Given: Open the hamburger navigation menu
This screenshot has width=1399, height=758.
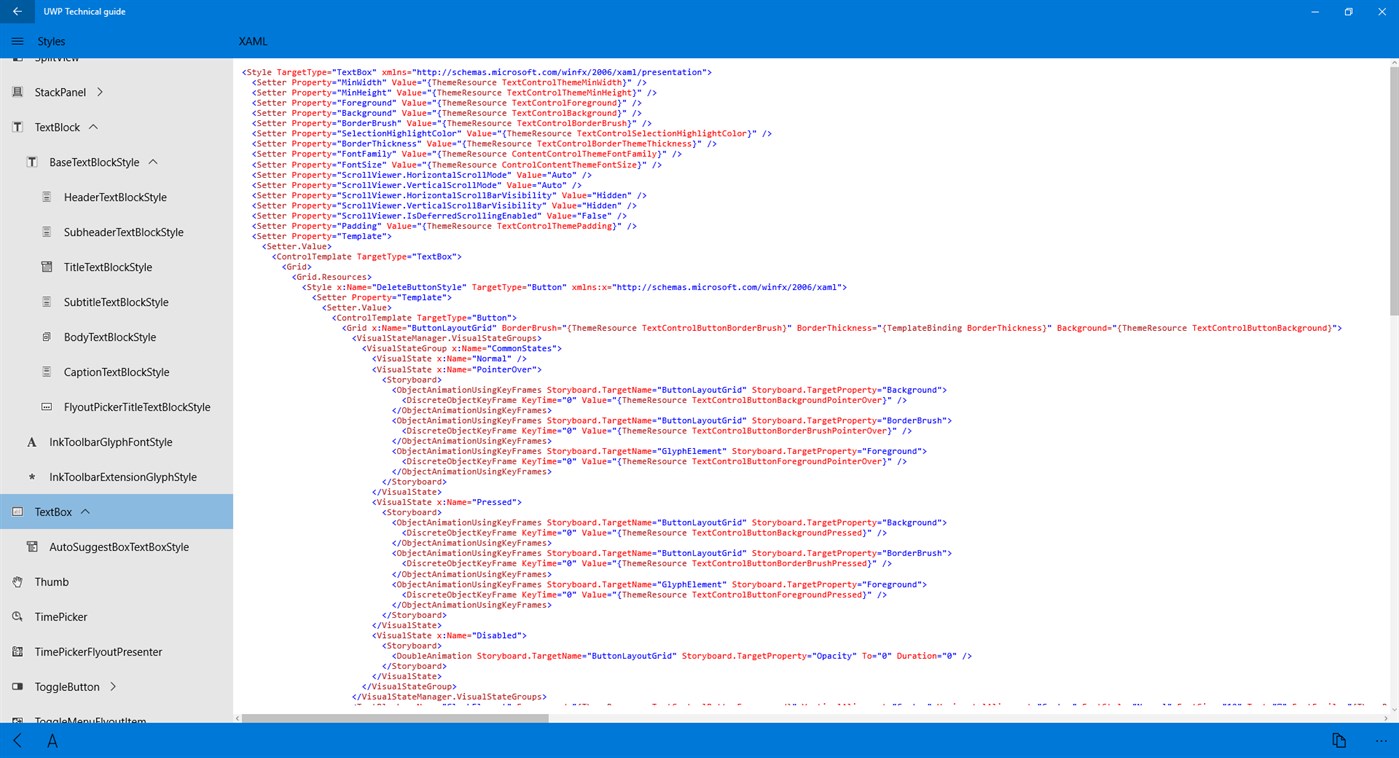Looking at the screenshot, I should pyautogui.click(x=17, y=41).
